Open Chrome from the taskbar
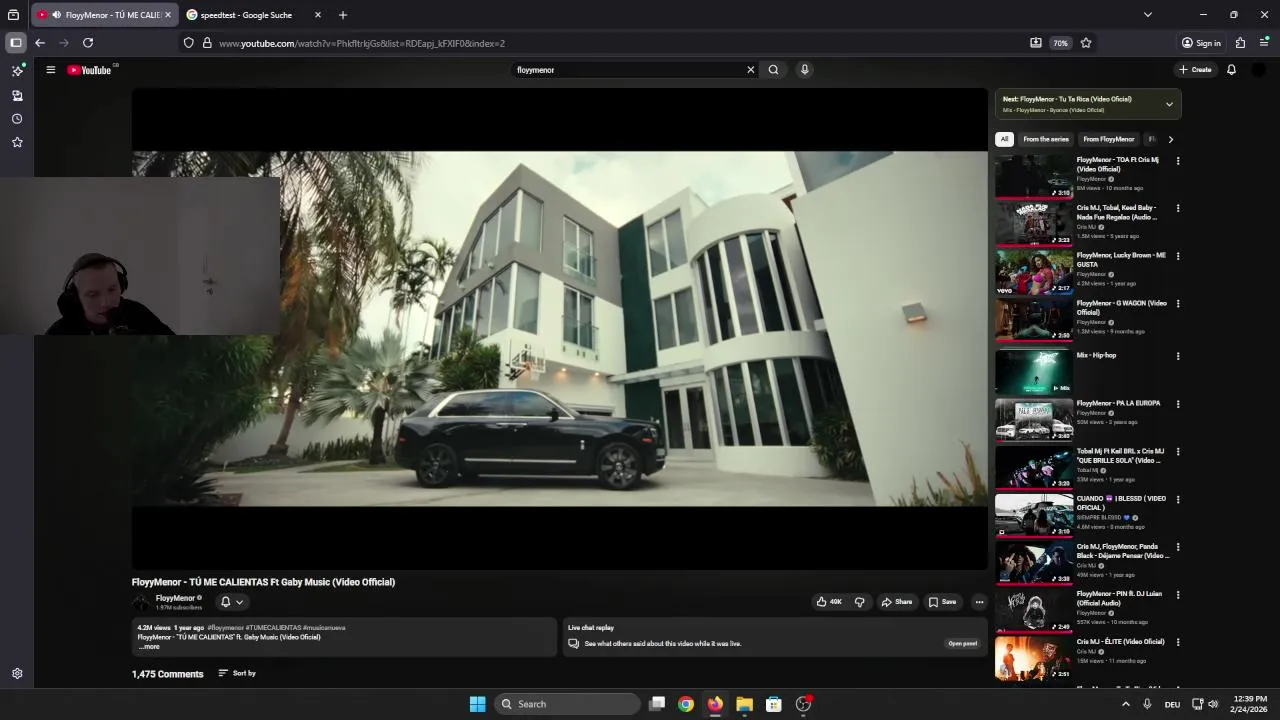 tap(686, 704)
